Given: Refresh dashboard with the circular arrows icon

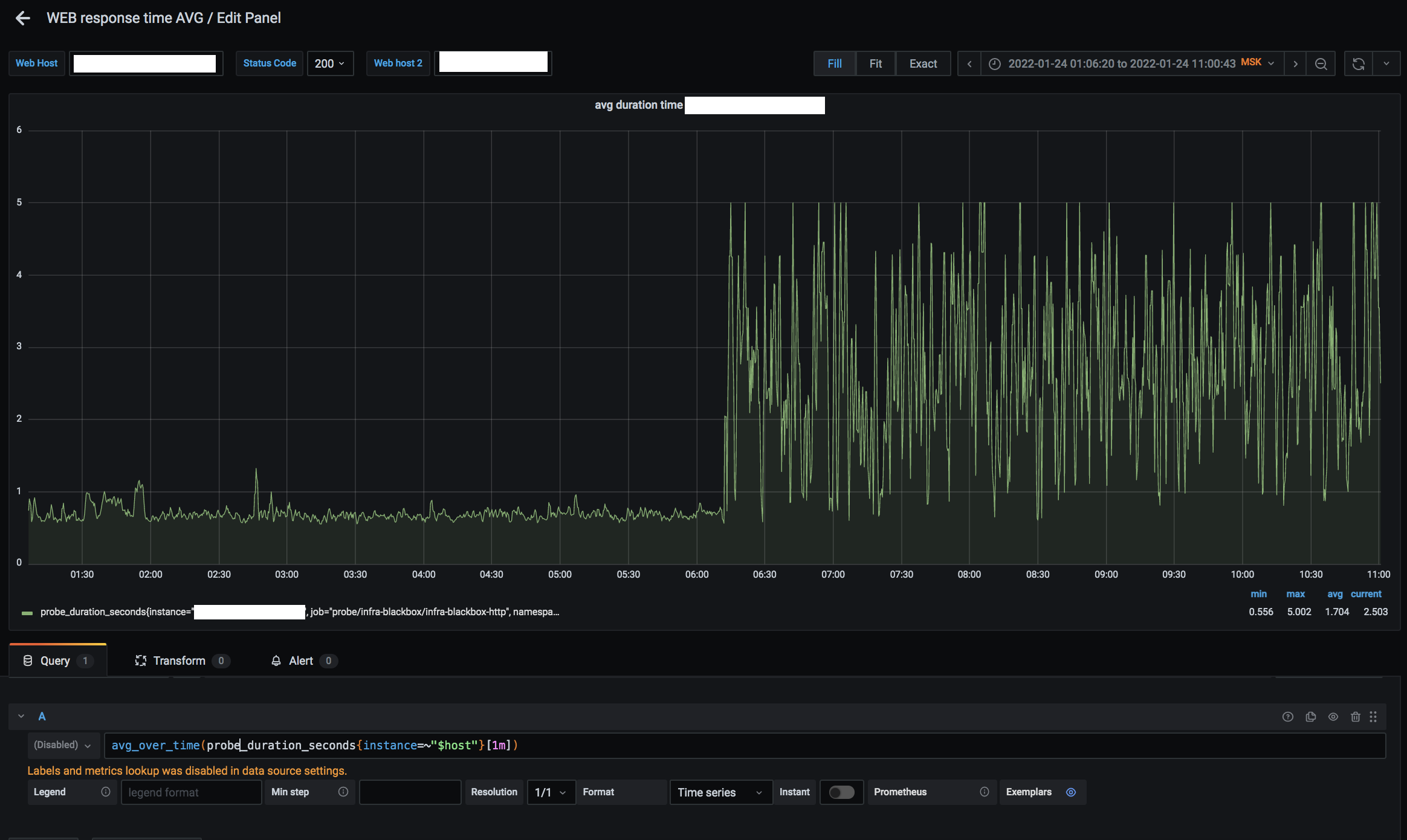Looking at the screenshot, I should (x=1358, y=63).
